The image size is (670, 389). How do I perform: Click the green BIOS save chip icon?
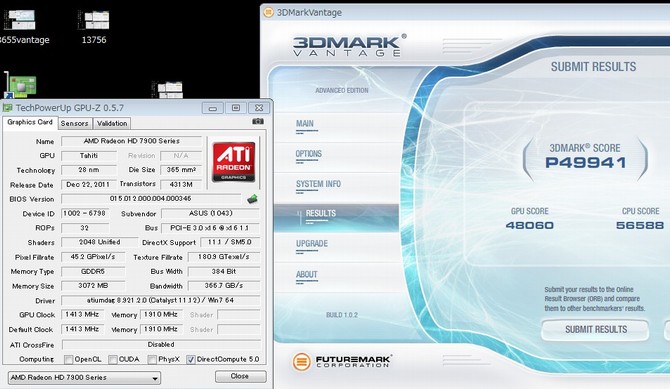253,199
